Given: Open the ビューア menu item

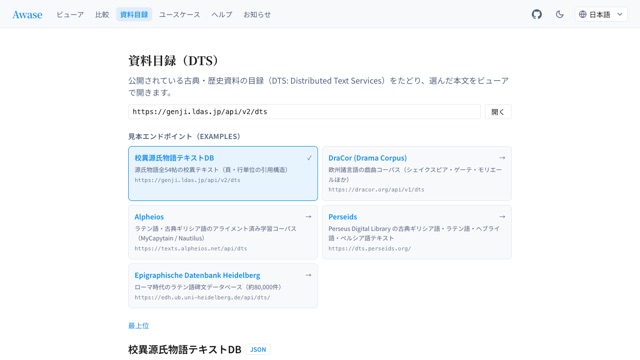Looking at the screenshot, I should tap(70, 14).
